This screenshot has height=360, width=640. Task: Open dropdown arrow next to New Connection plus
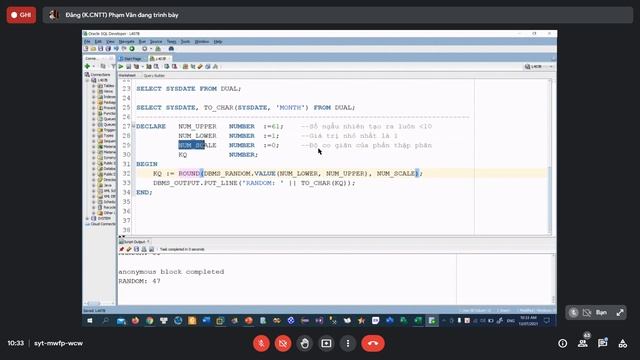click(x=93, y=66)
